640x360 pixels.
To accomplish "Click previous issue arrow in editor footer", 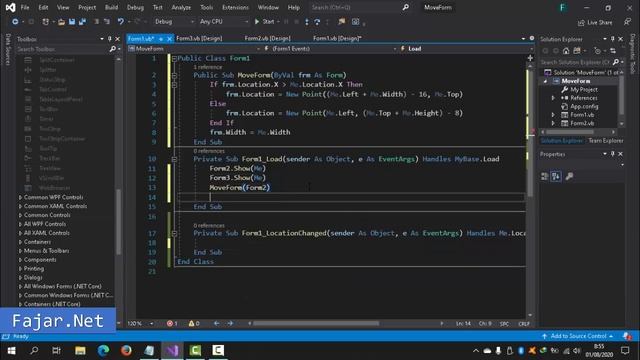I will [x=216, y=323].
